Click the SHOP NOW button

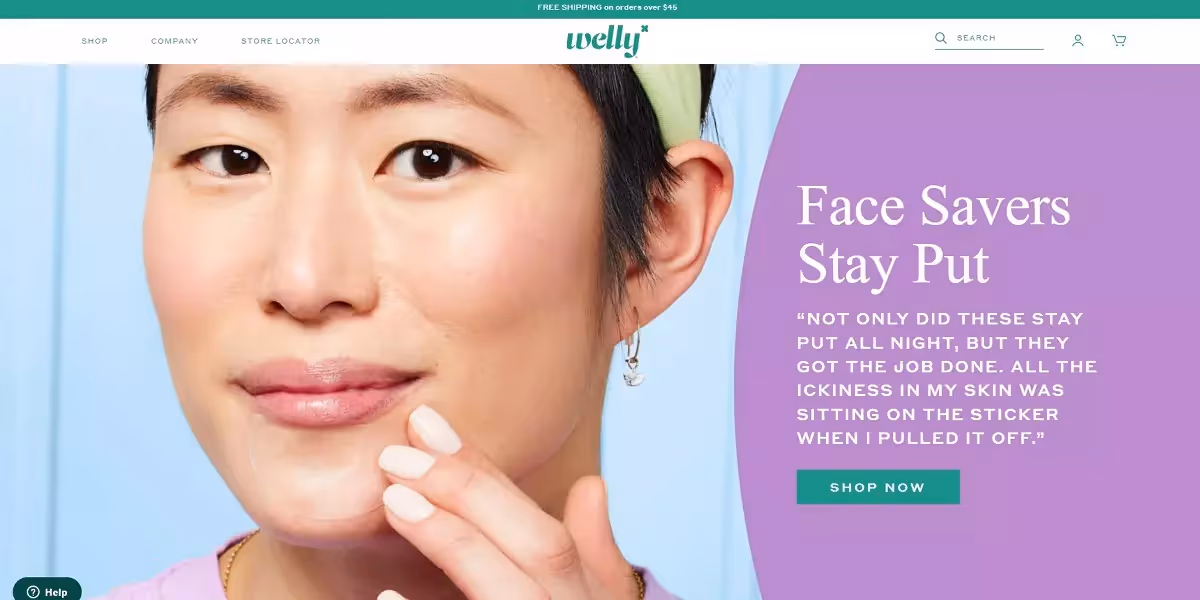878,487
